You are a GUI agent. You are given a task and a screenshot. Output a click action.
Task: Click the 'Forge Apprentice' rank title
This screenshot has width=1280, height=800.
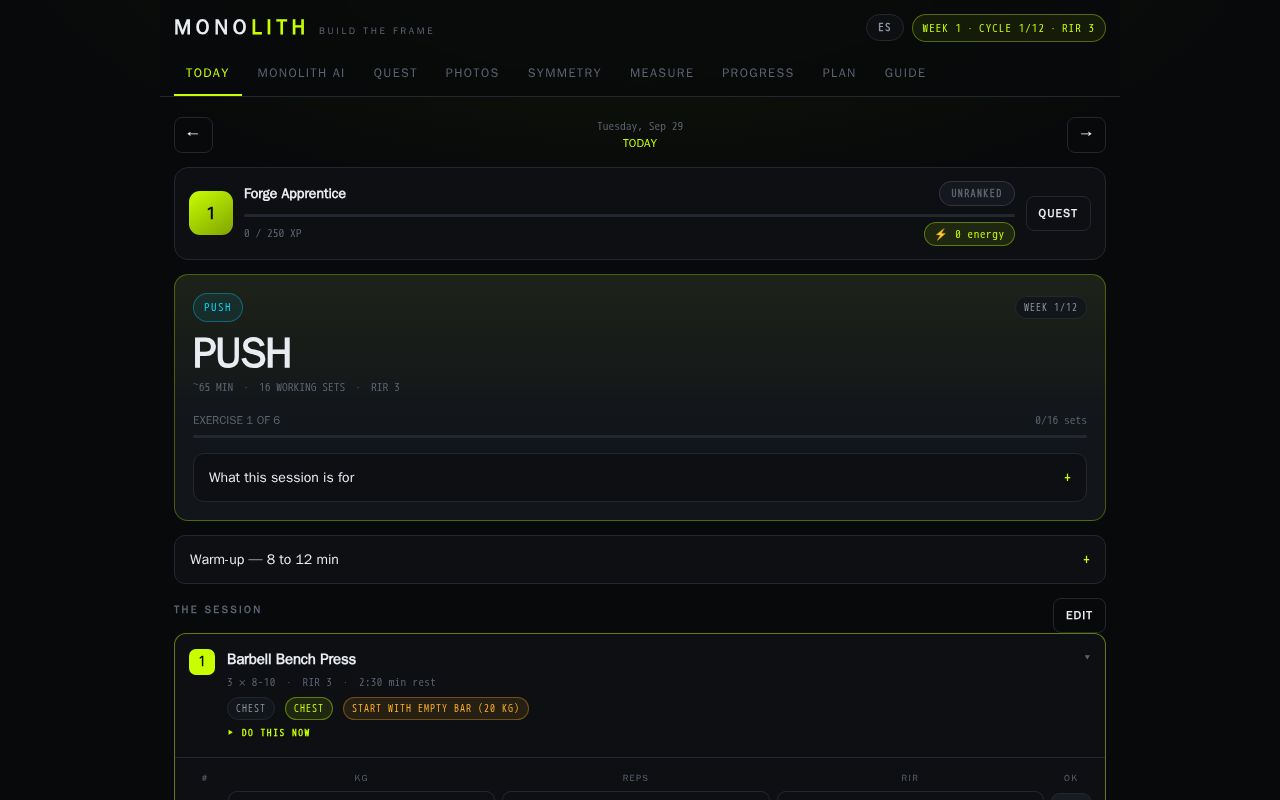(x=295, y=193)
